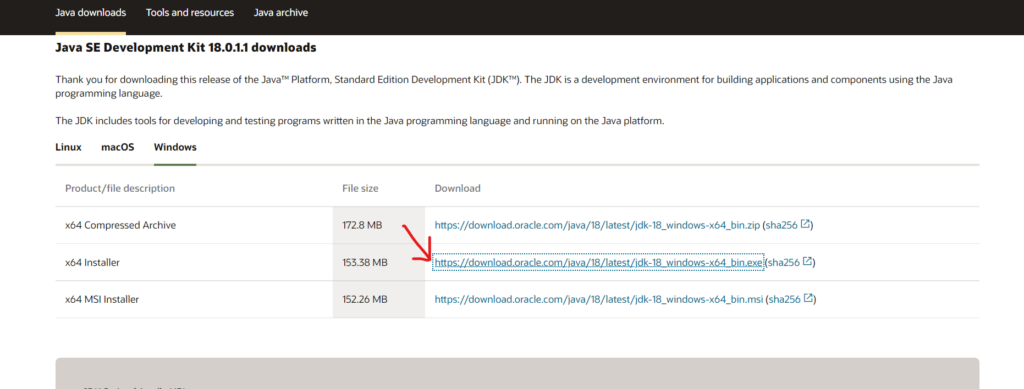Open the Tools and resources tab
This screenshot has width=1024, height=389.
pyautogui.click(x=190, y=13)
